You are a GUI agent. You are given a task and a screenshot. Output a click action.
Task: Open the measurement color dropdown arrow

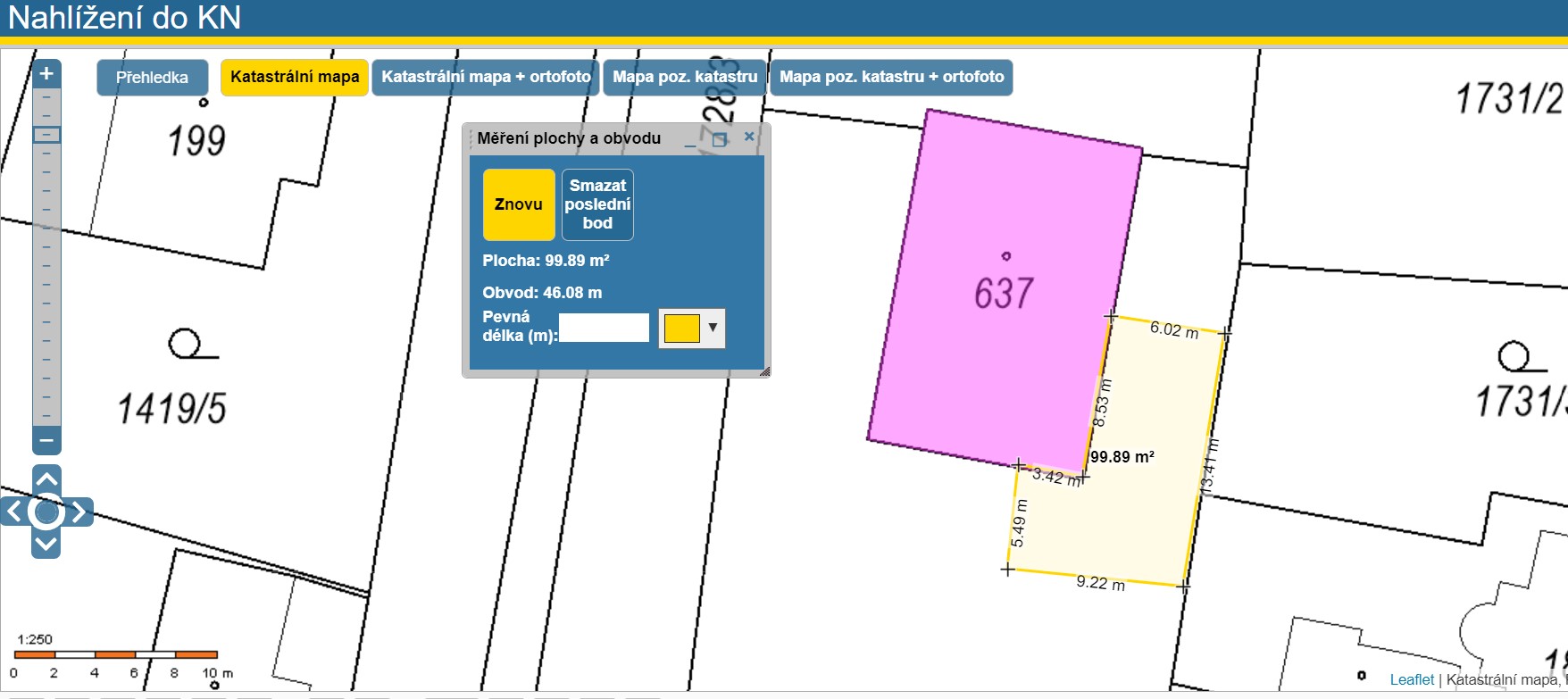(x=713, y=328)
